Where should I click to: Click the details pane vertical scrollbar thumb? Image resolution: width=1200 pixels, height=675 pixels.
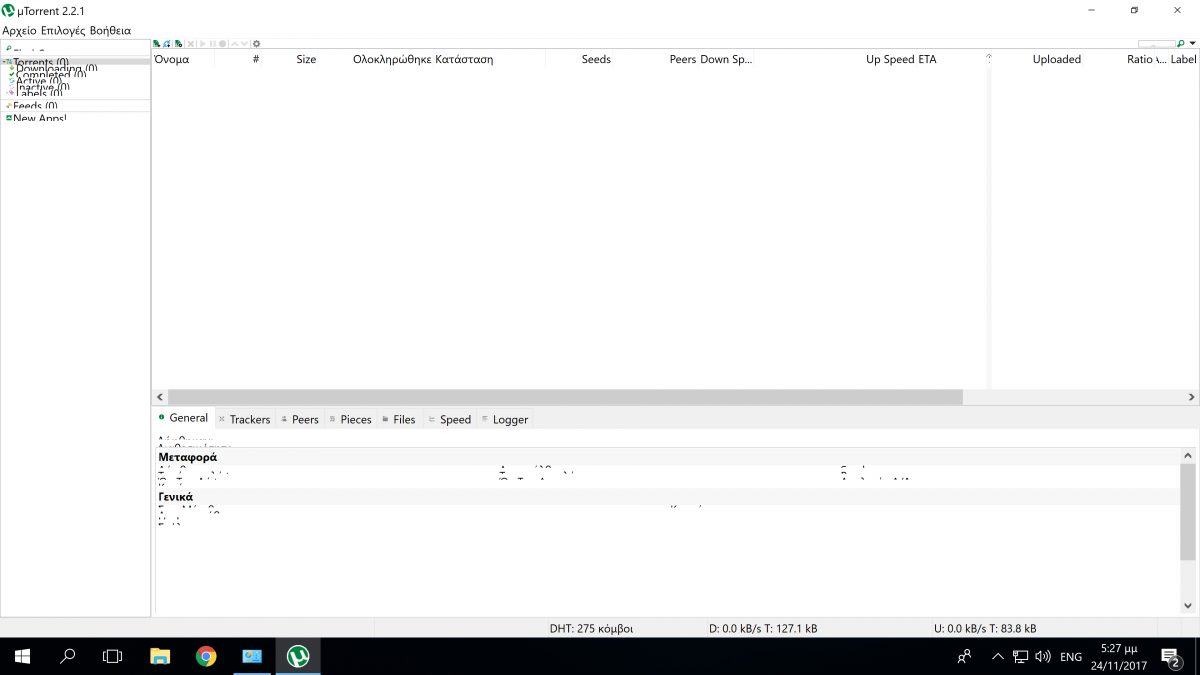pyautogui.click(x=1188, y=511)
